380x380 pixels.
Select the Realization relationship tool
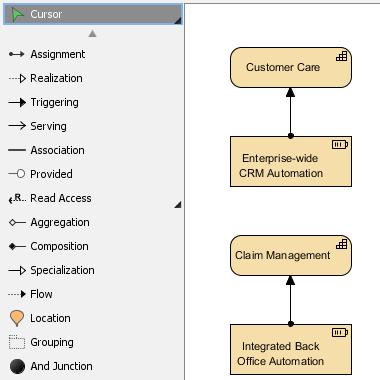pos(92,78)
